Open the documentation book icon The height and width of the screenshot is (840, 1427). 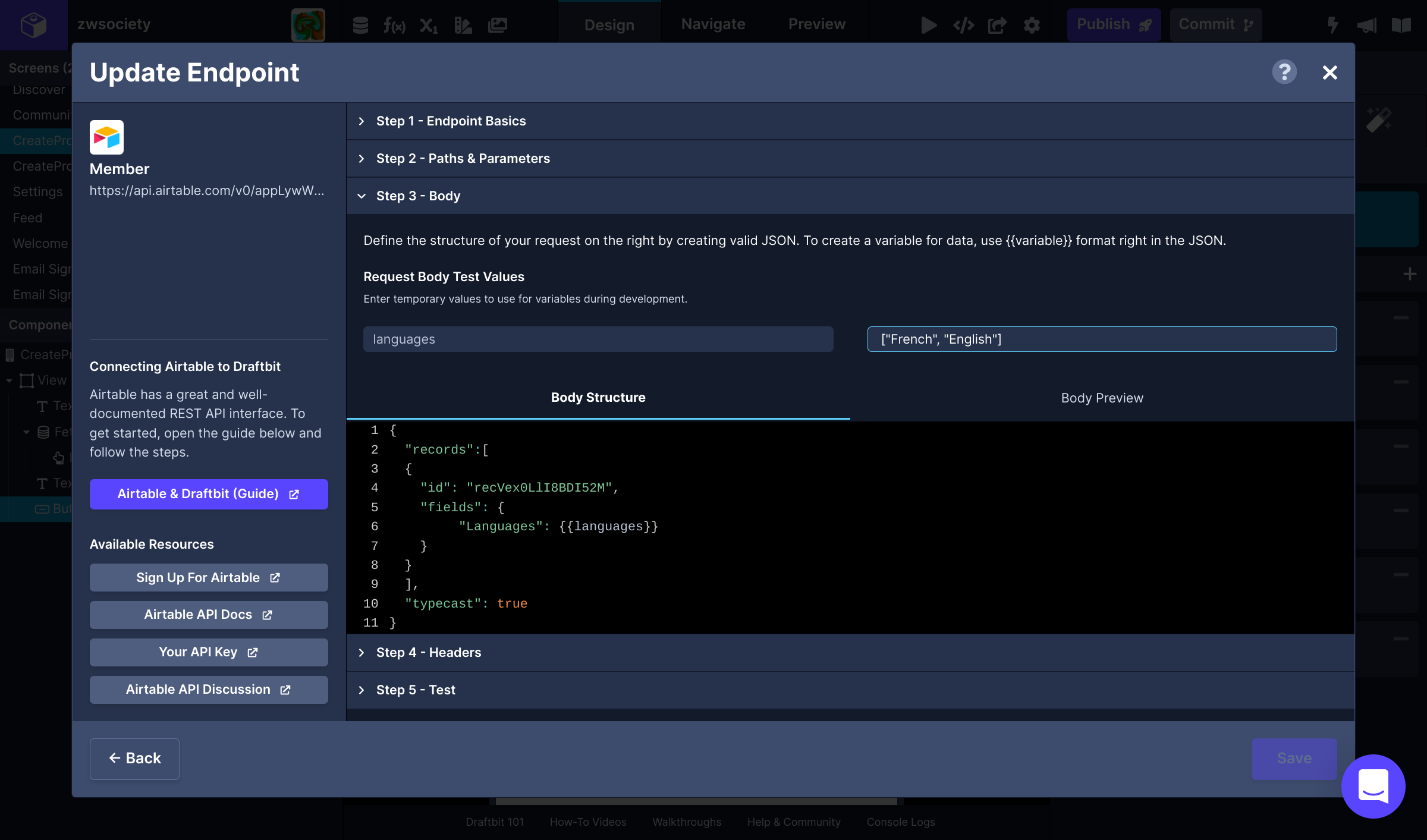(x=1401, y=25)
